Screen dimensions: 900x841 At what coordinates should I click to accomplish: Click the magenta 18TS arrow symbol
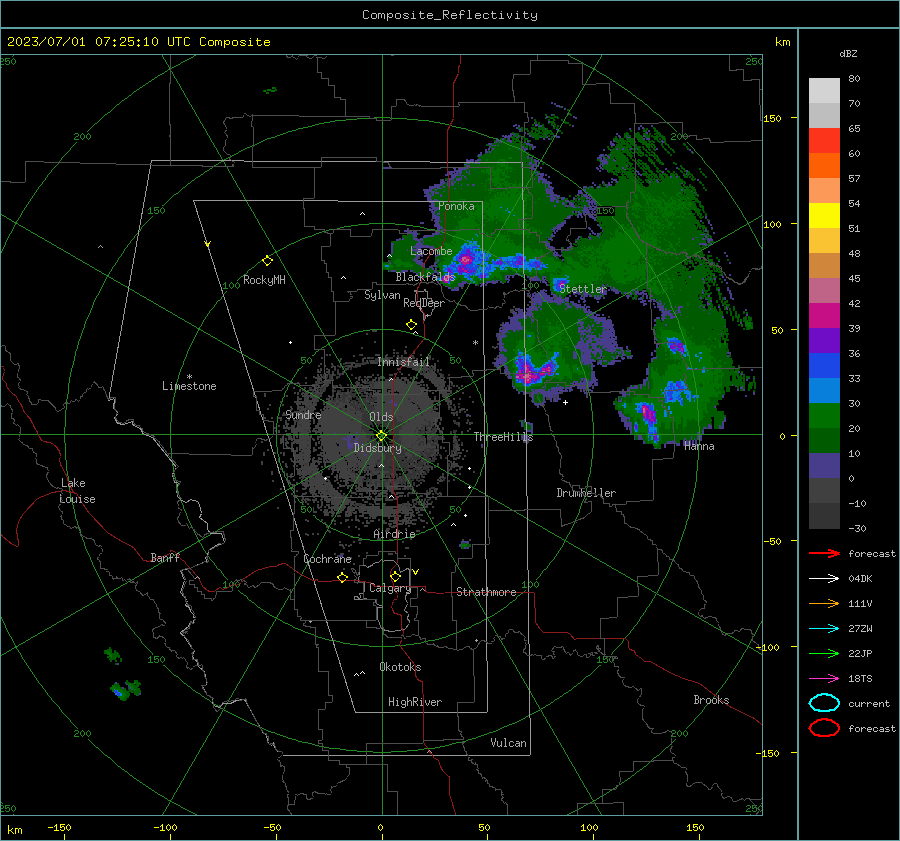tap(824, 679)
